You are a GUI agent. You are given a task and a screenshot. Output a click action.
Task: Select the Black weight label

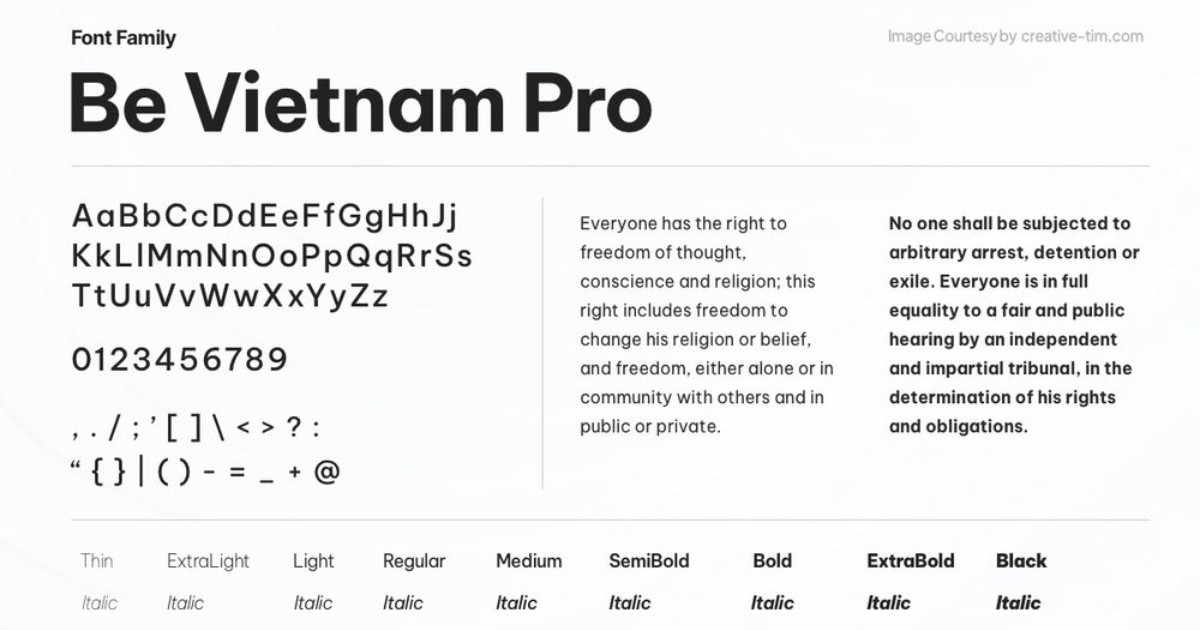(x=1021, y=561)
